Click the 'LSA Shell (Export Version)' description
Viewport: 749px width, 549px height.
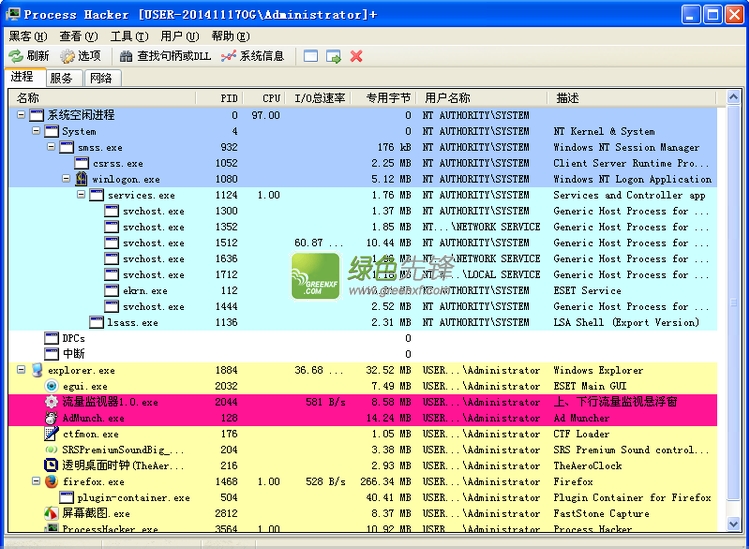626,323
